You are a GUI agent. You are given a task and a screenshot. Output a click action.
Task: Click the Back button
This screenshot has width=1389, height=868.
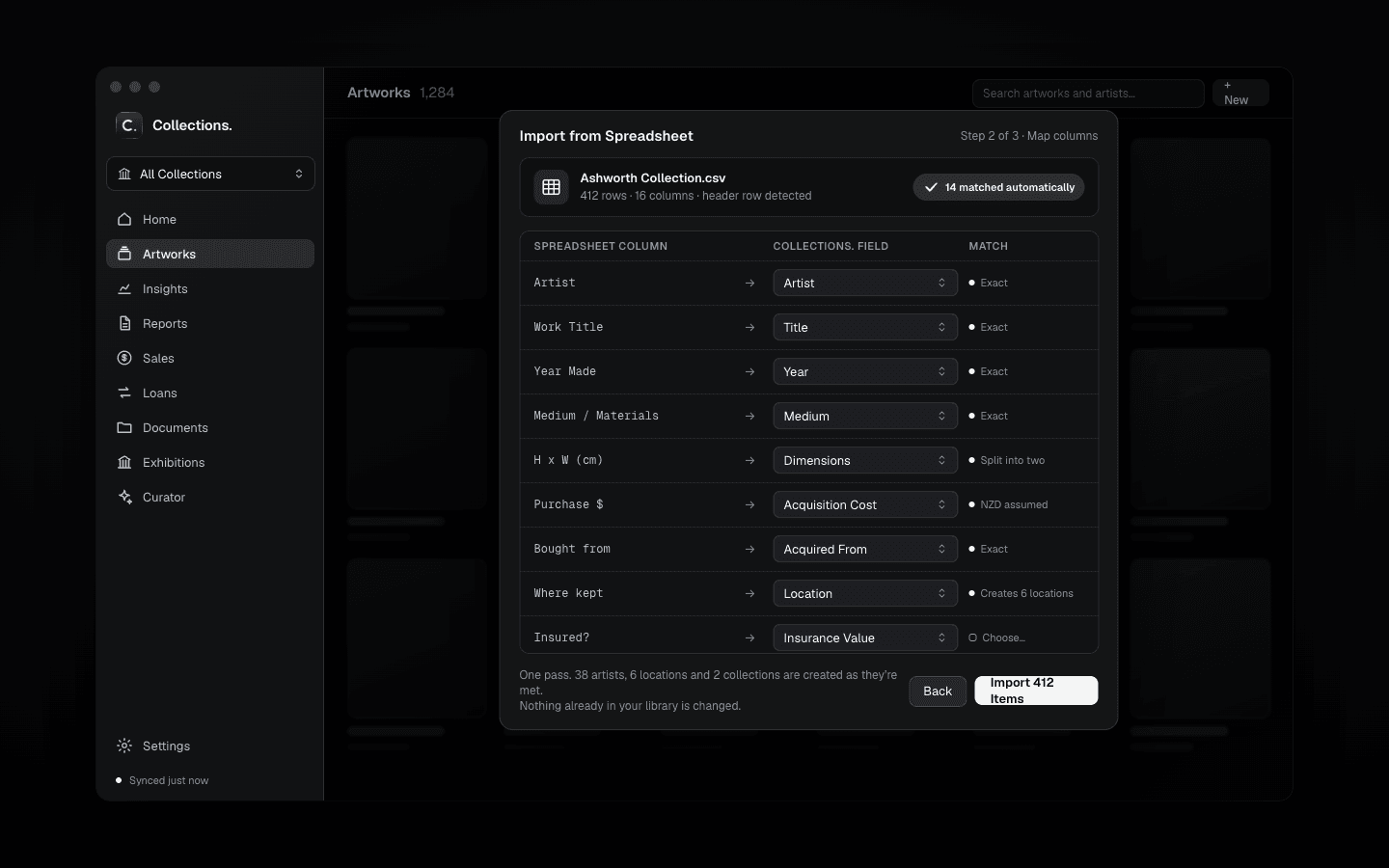[x=938, y=691]
